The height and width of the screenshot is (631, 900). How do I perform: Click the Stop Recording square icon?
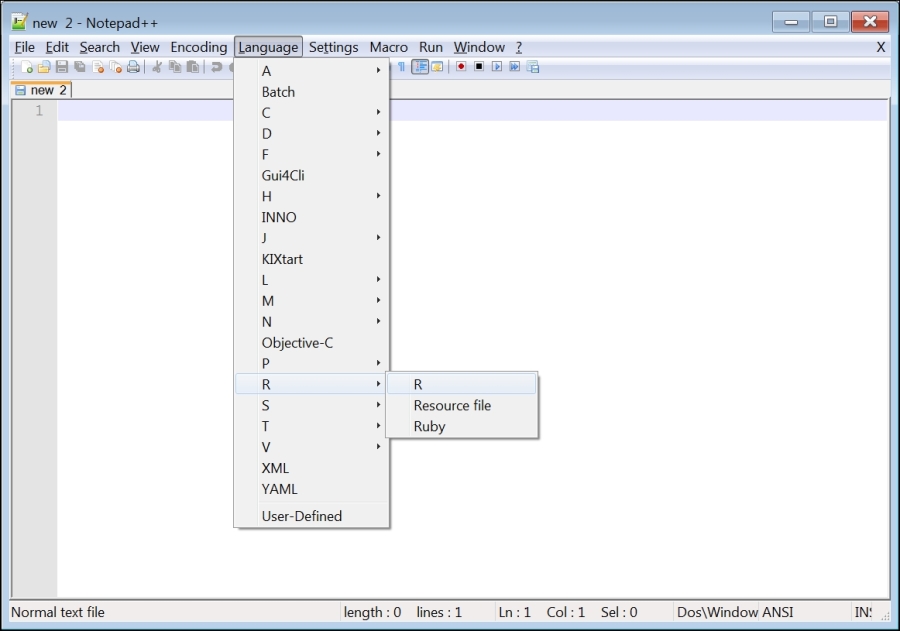[479, 67]
